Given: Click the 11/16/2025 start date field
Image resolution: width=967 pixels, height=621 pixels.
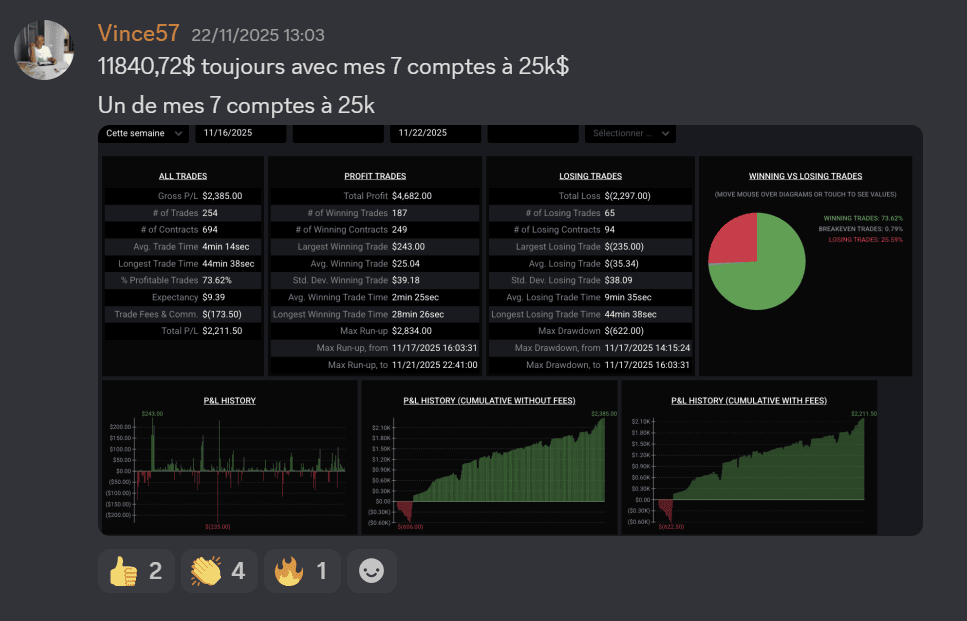Looking at the screenshot, I should click(x=240, y=133).
